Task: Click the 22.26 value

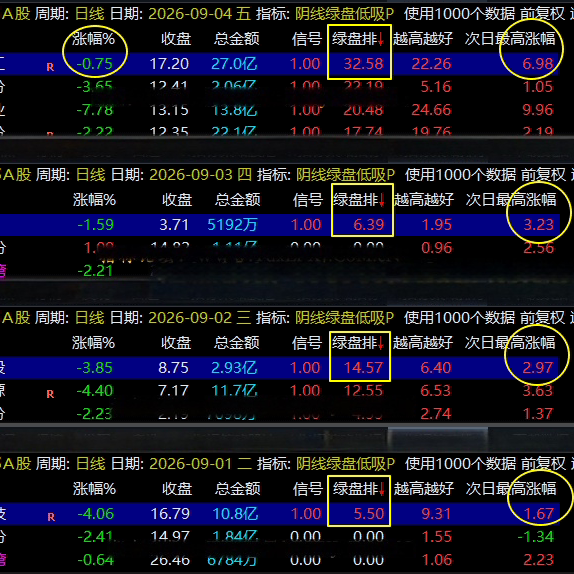Action: pyautogui.click(x=431, y=64)
